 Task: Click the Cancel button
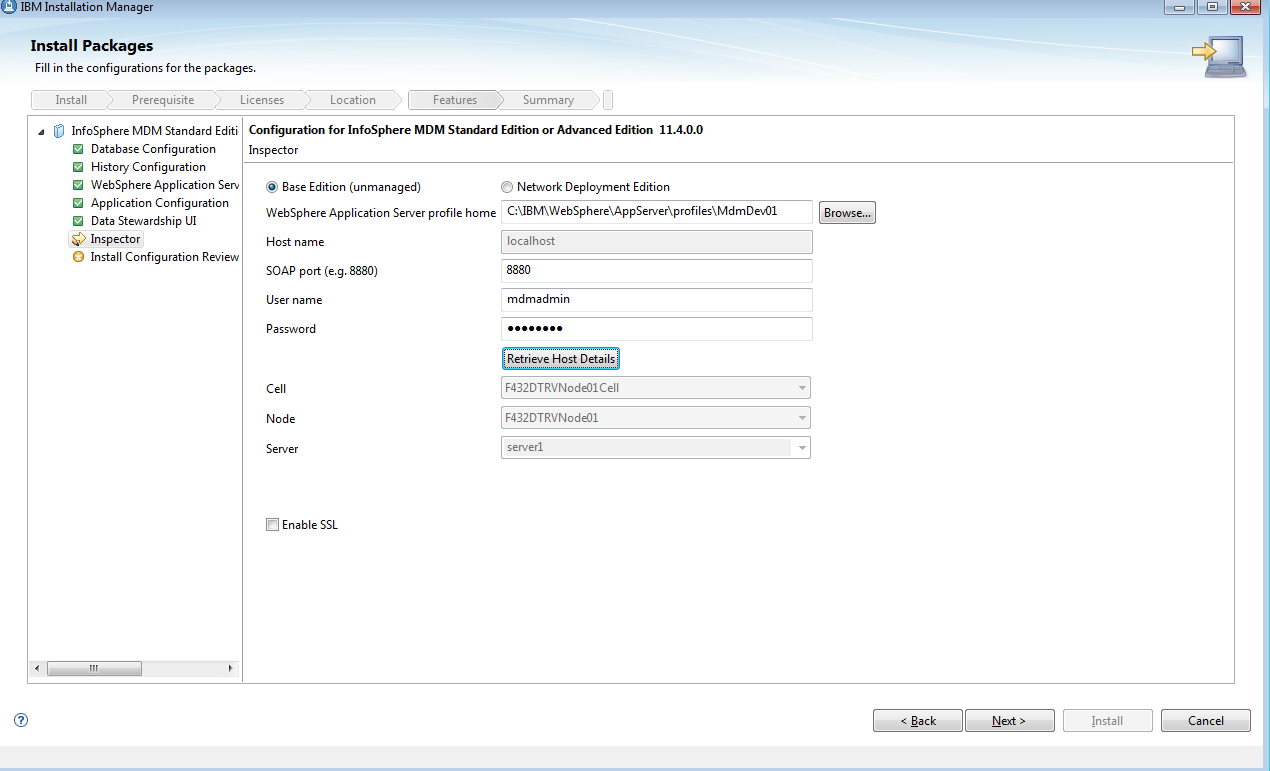(x=1206, y=721)
